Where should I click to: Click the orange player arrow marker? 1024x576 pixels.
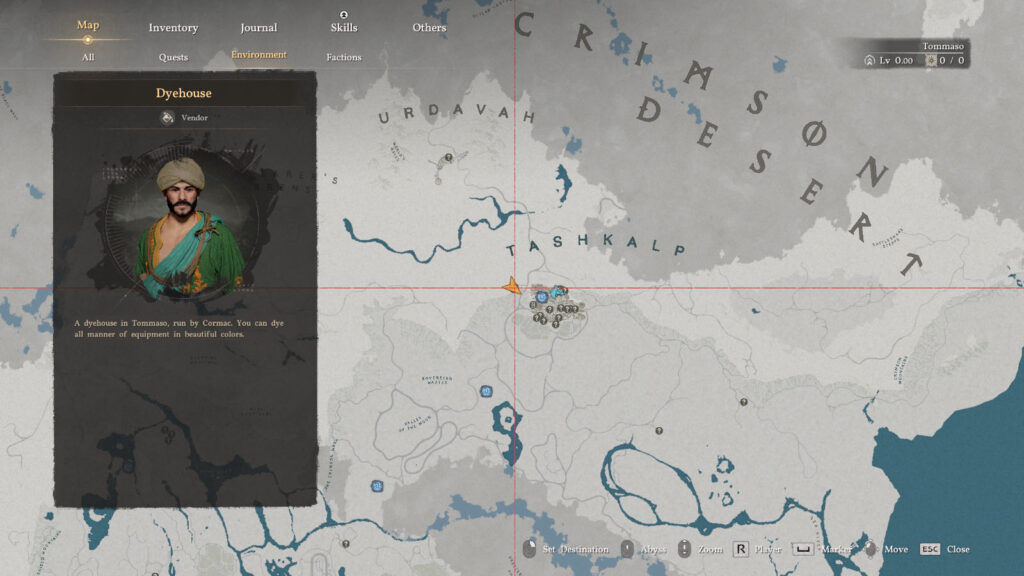pyautogui.click(x=512, y=286)
